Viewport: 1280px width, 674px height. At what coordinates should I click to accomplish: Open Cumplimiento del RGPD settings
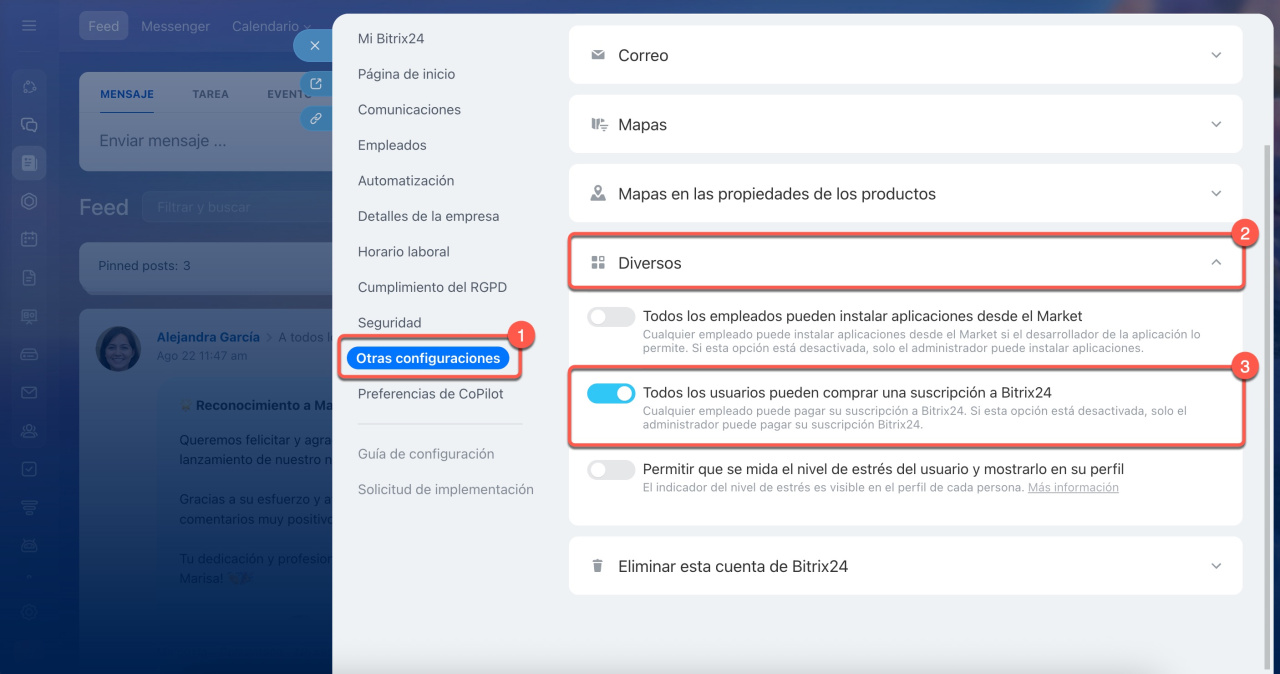click(432, 287)
